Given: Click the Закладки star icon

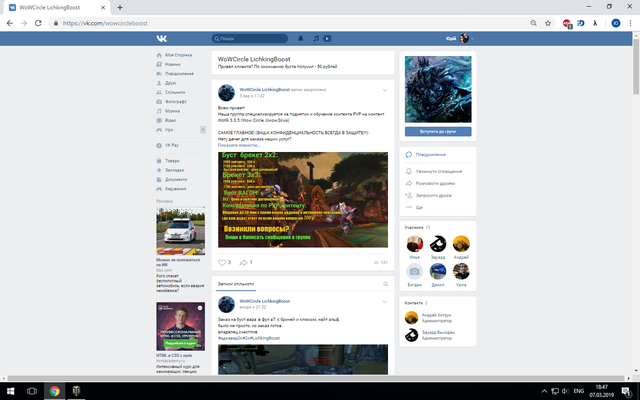Looking at the screenshot, I should [x=159, y=170].
